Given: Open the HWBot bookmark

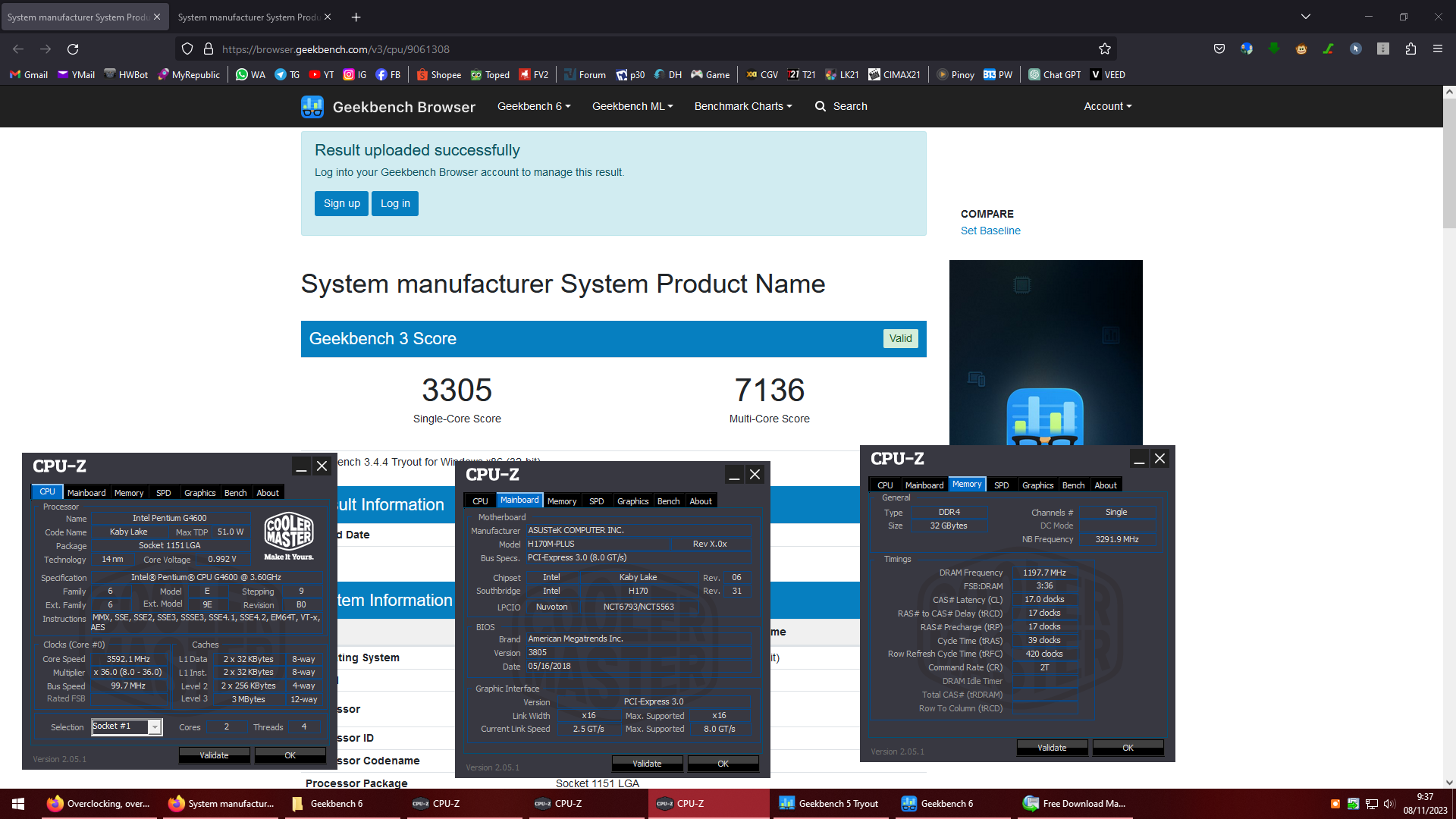Looking at the screenshot, I should [x=126, y=74].
